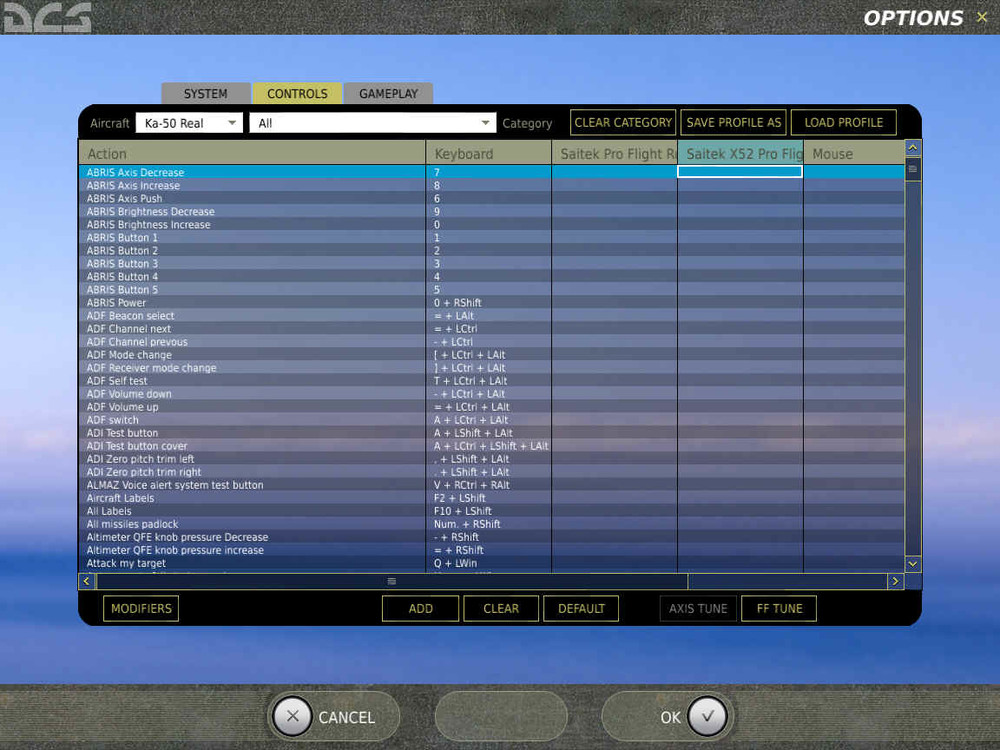Click the LOAD PROFILE button
This screenshot has height=750, width=1000.
coord(843,122)
